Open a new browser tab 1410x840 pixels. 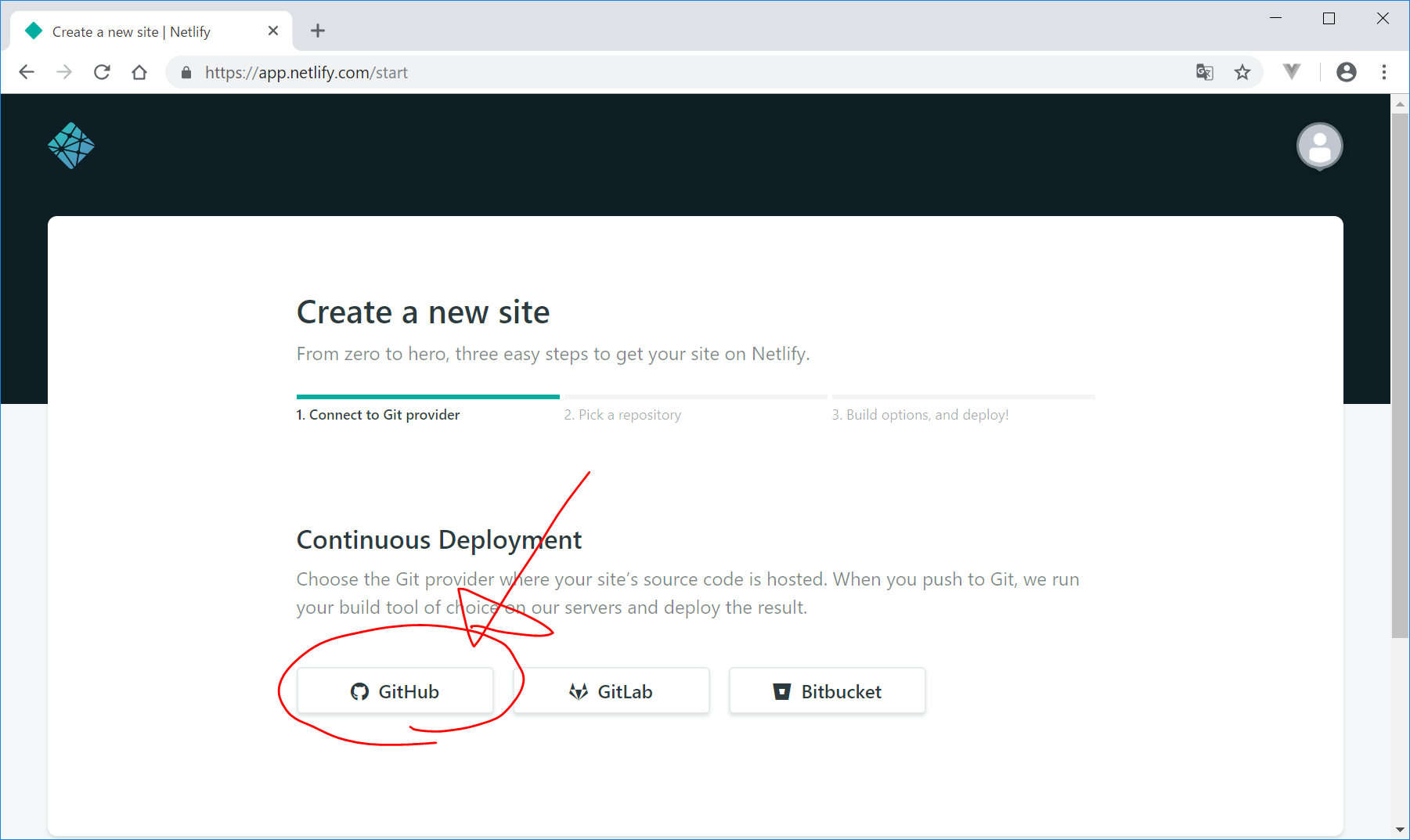coord(317,31)
